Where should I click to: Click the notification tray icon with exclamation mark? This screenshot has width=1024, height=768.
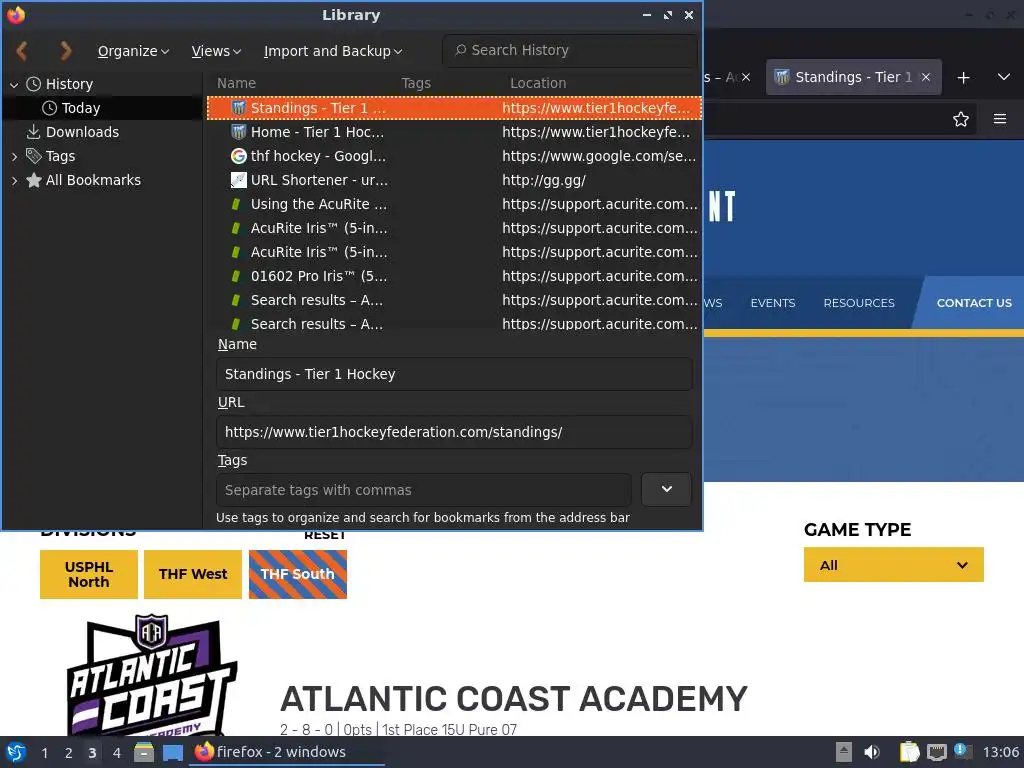963,751
